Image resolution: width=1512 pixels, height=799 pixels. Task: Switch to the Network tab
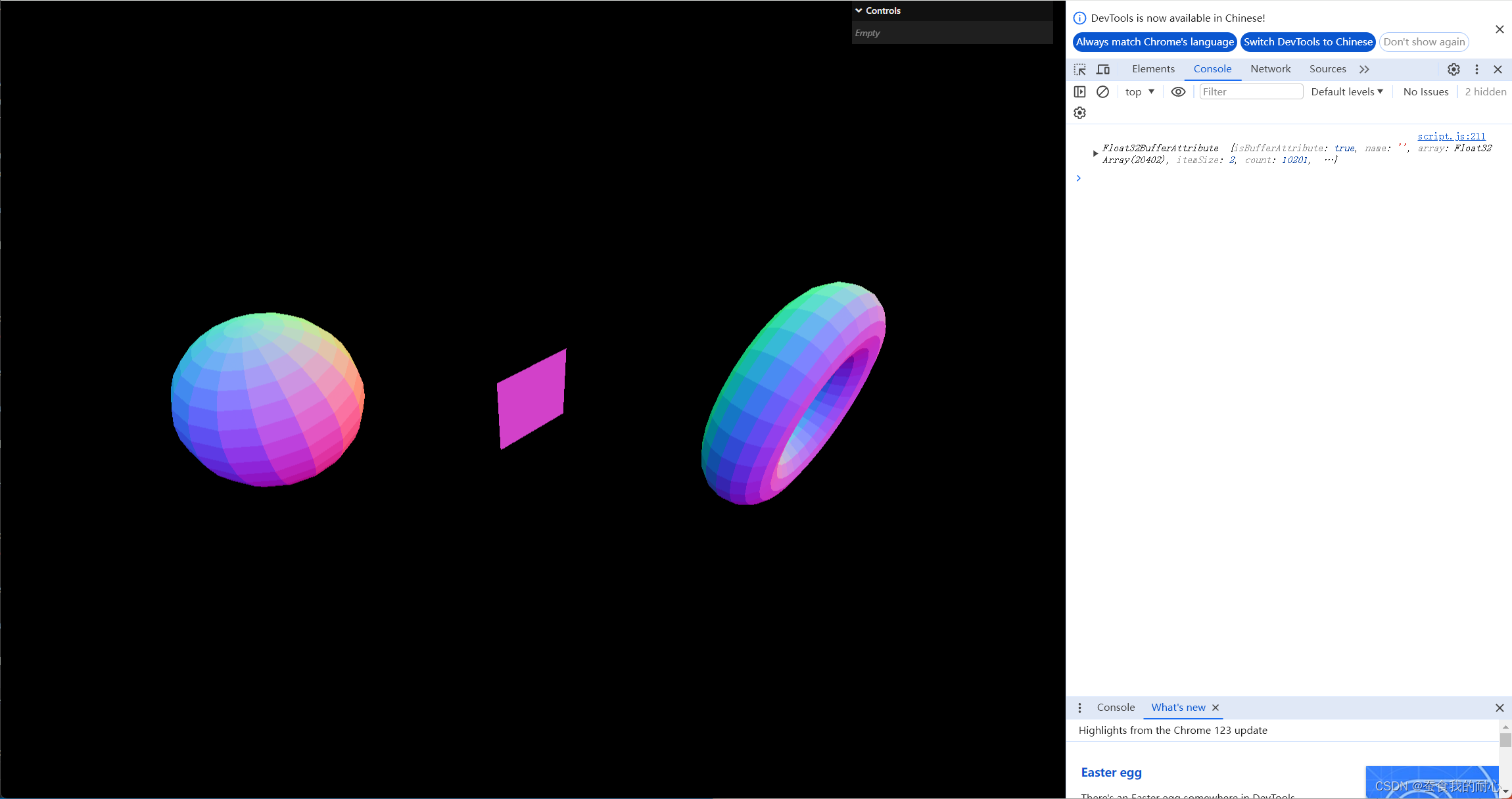(x=1270, y=69)
